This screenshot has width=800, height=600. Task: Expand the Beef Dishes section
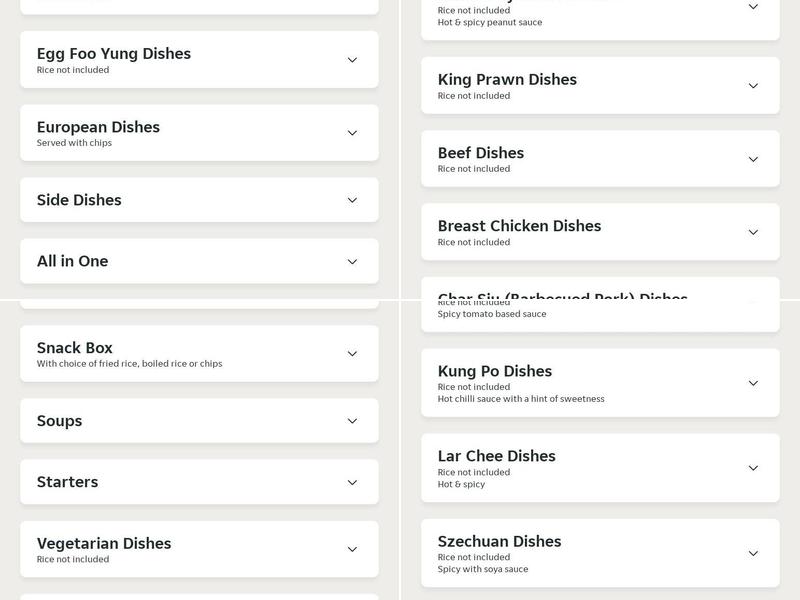(598, 158)
